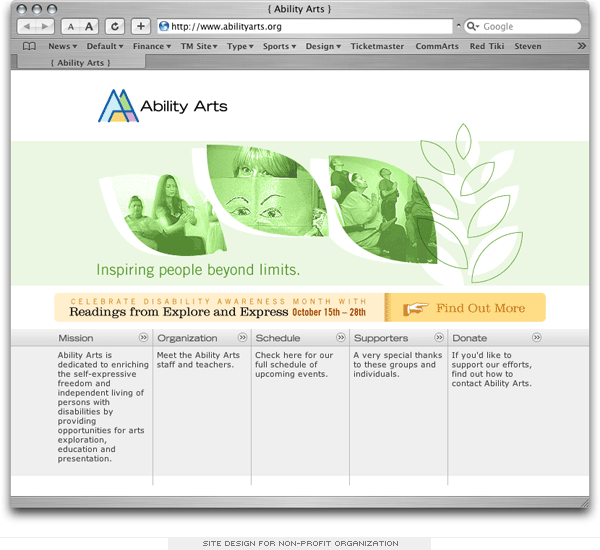Select the { Ability Arts } browser tab
Image resolution: width=600 pixels, height=550 pixels.
point(81,62)
